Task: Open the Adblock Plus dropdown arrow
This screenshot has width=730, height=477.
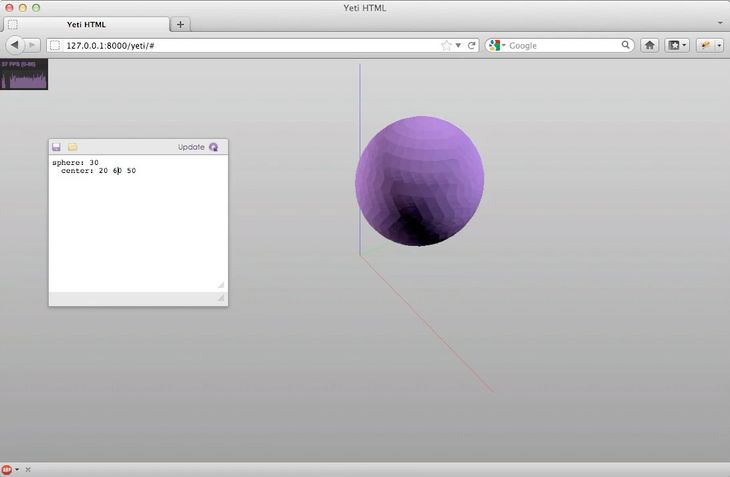Action: (x=17, y=469)
